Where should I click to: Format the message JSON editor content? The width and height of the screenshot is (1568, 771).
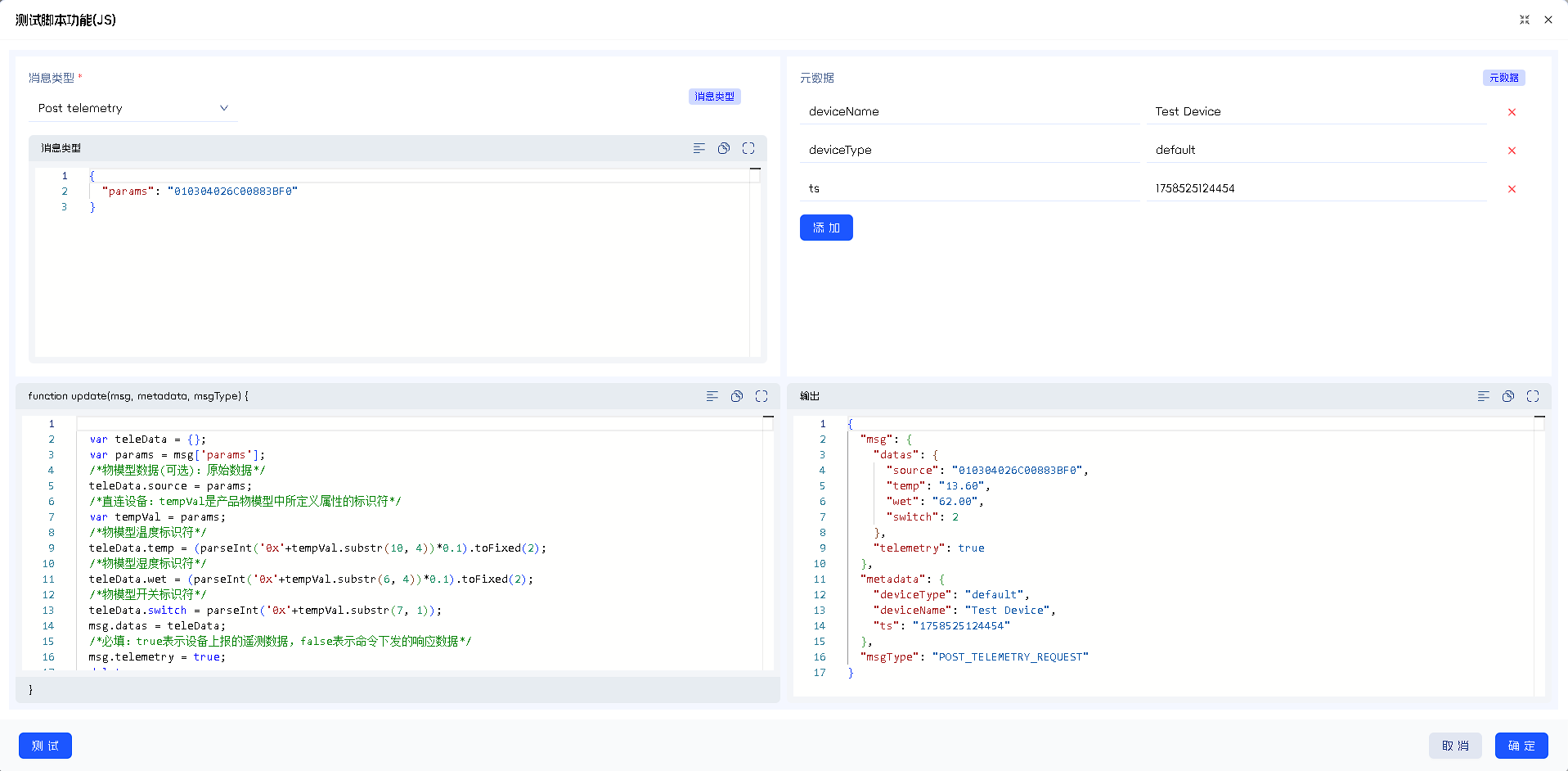point(699,148)
